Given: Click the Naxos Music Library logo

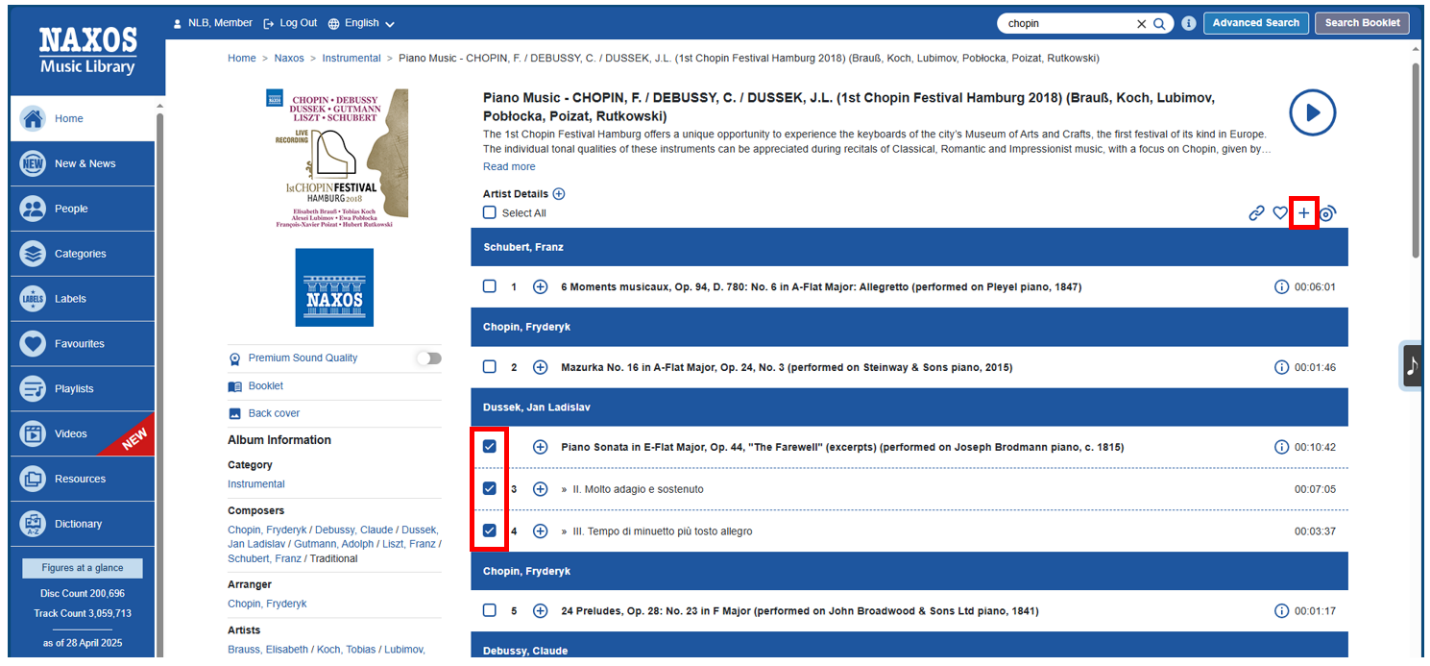Looking at the screenshot, I should tap(87, 50).
